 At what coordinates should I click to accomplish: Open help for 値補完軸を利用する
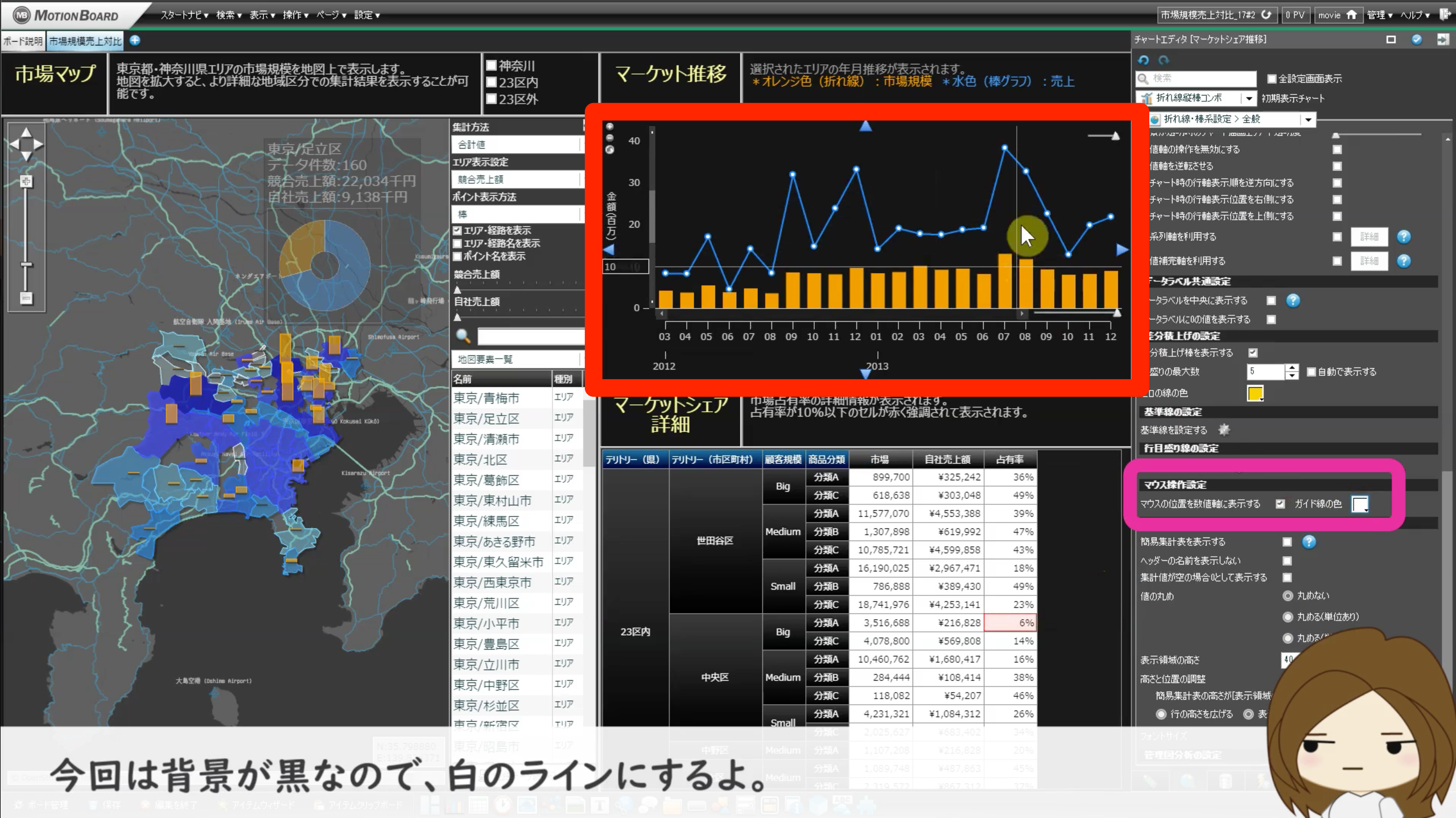1404,261
